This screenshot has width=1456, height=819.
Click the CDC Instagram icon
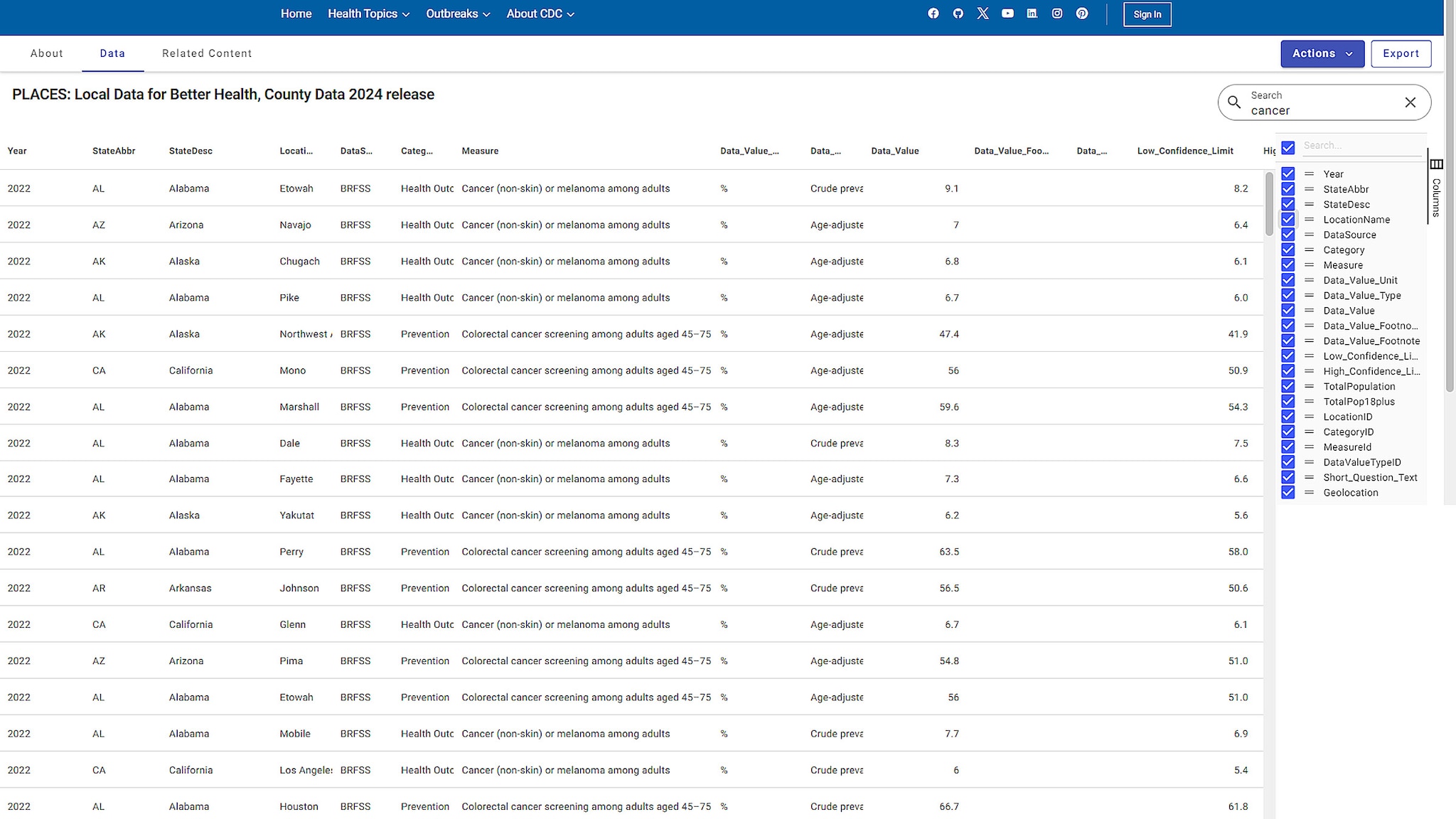coord(1056,13)
